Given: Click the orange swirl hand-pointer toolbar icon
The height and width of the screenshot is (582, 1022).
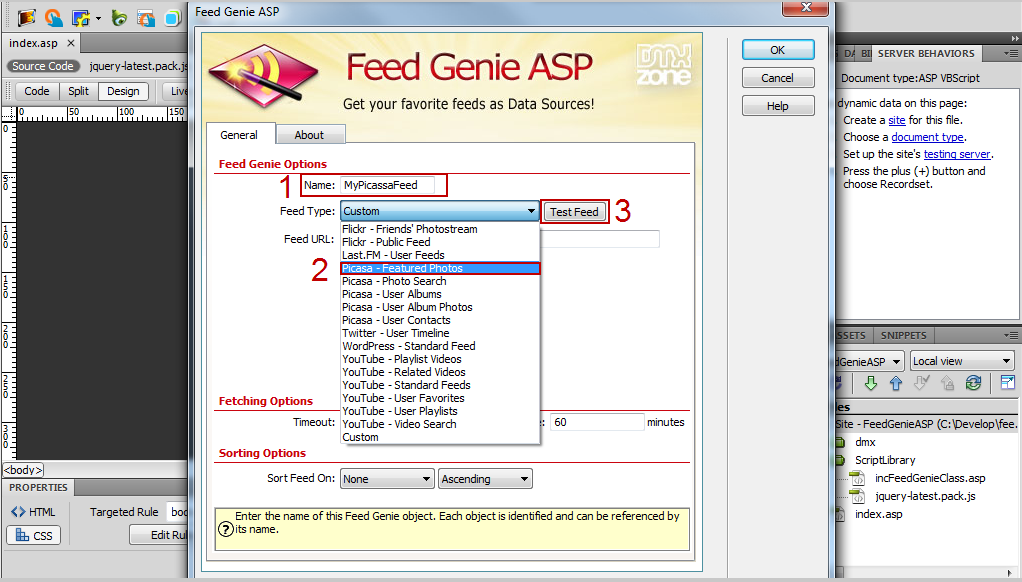Looking at the screenshot, I should (53, 18).
